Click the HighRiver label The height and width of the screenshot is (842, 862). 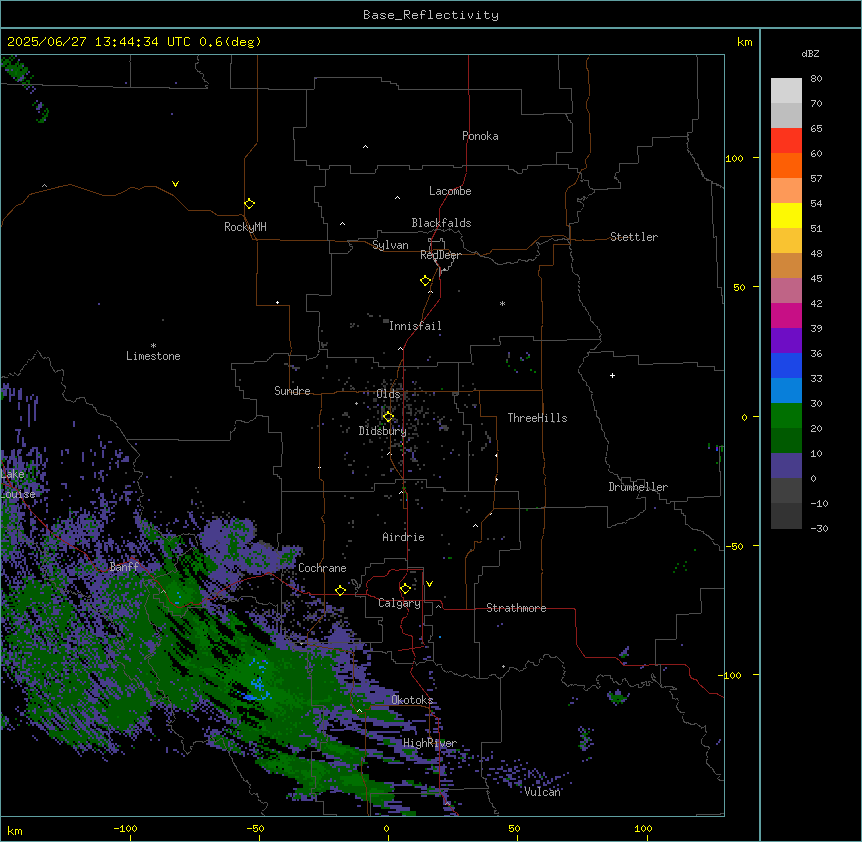pyautogui.click(x=430, y=743)
